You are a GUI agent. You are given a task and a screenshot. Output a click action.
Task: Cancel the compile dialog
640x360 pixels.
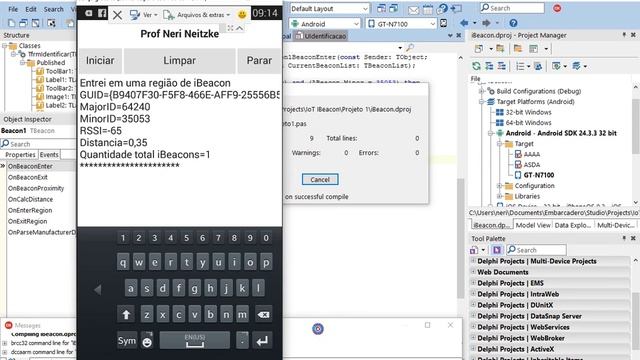coord(320,179)
